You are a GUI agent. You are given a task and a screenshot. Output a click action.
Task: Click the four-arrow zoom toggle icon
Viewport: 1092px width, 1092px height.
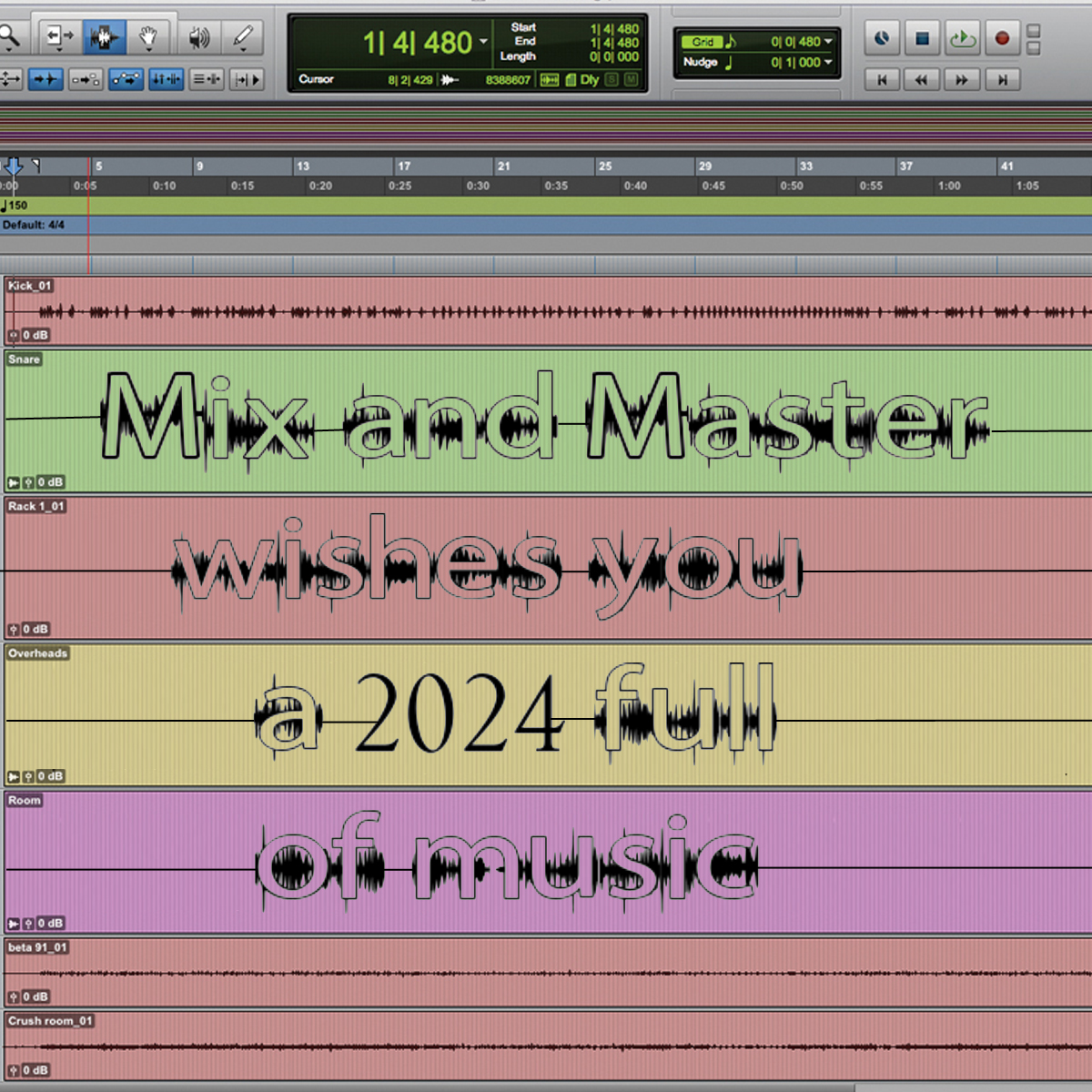point(10,80)
